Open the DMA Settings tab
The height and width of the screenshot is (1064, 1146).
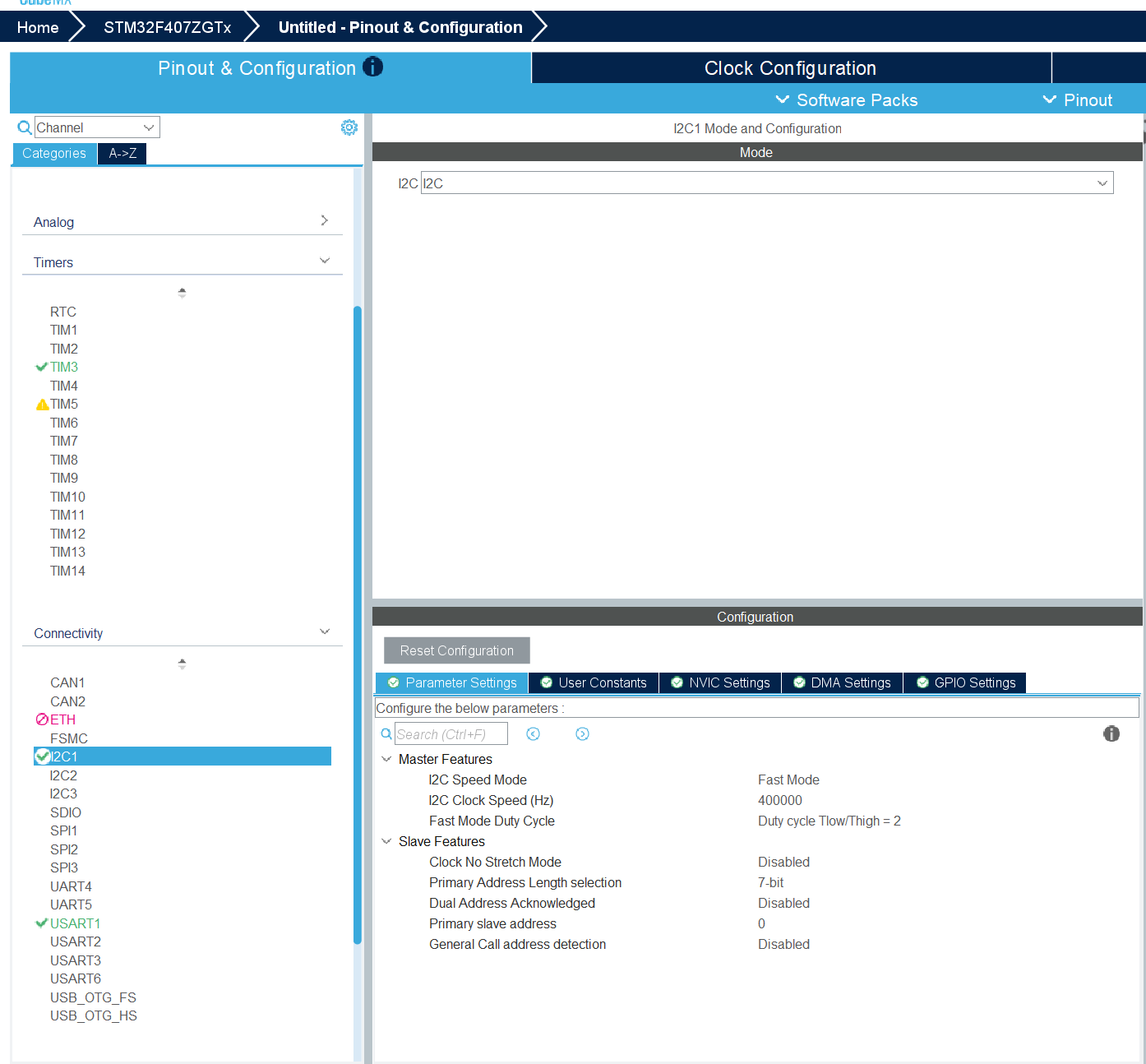click(843, 683)
